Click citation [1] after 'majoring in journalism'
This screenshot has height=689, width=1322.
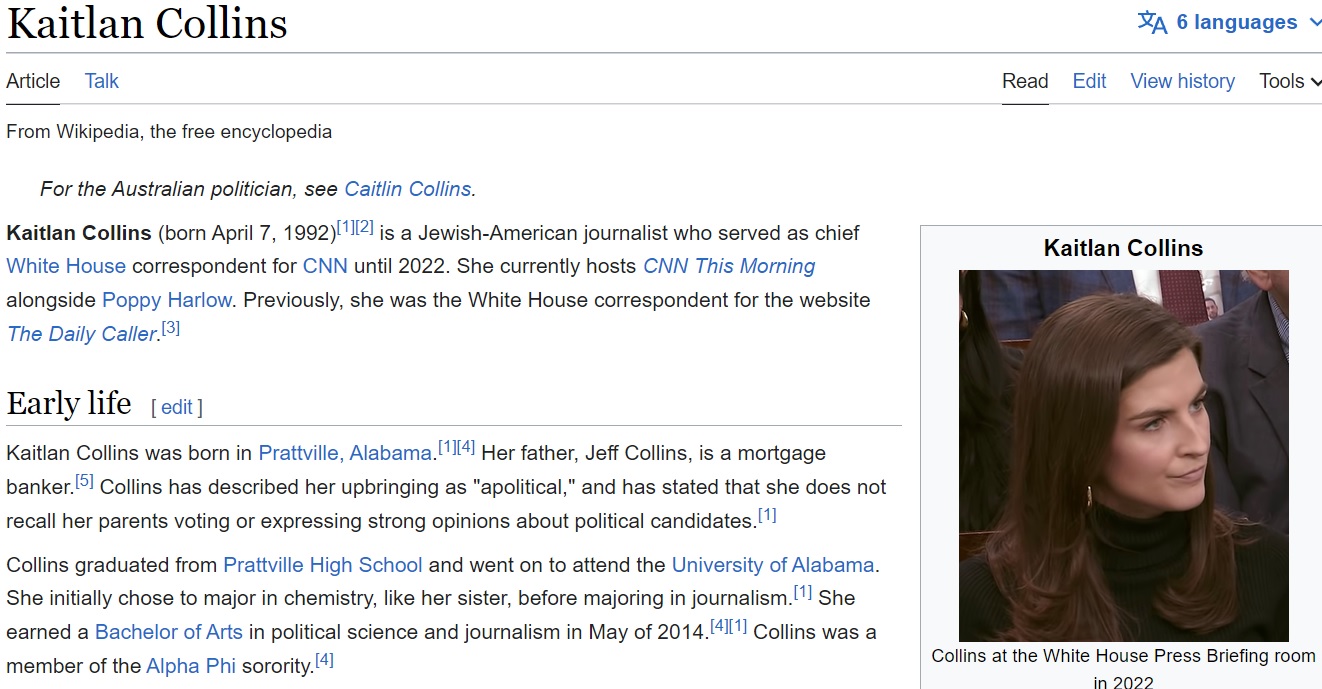click(803, 591)
